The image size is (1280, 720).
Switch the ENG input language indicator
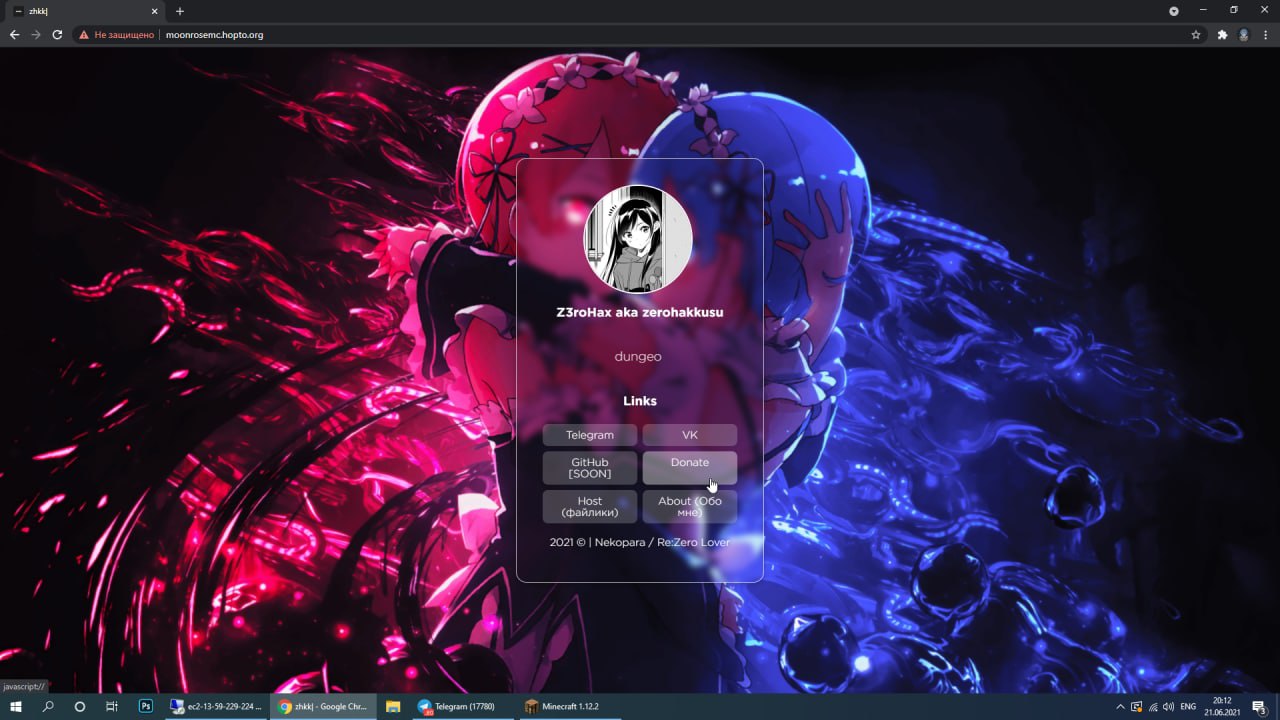pos(1188,706)
